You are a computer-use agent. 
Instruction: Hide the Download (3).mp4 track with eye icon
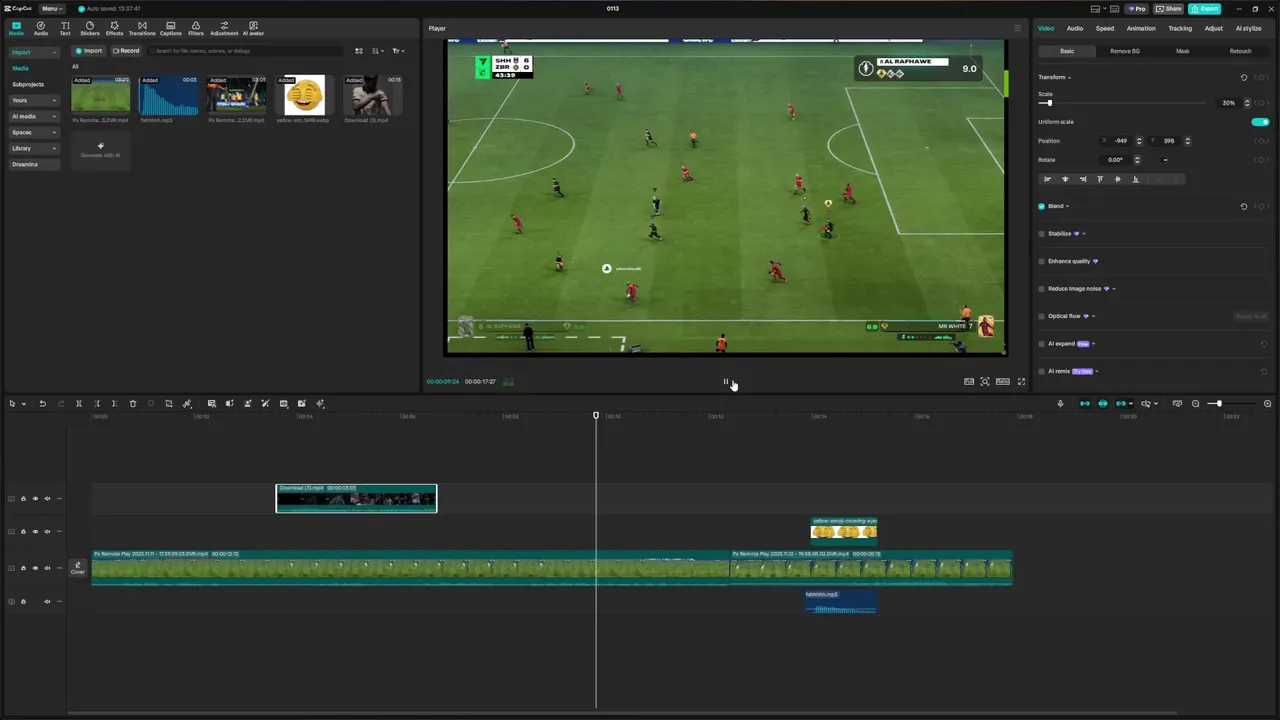[x=35, y=498]
